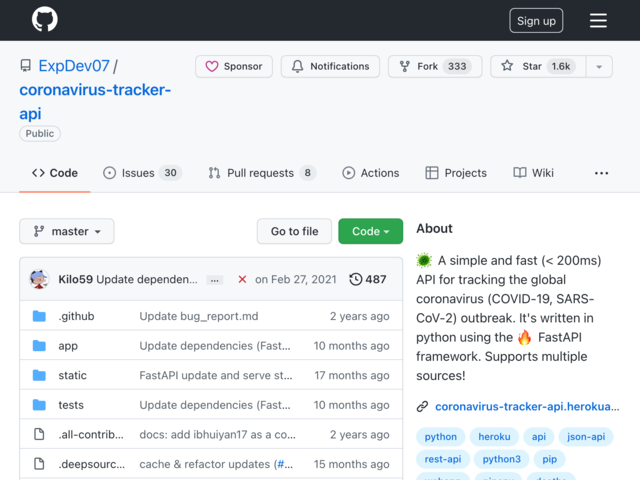Open the .all-contrib... file

(91, 434)
